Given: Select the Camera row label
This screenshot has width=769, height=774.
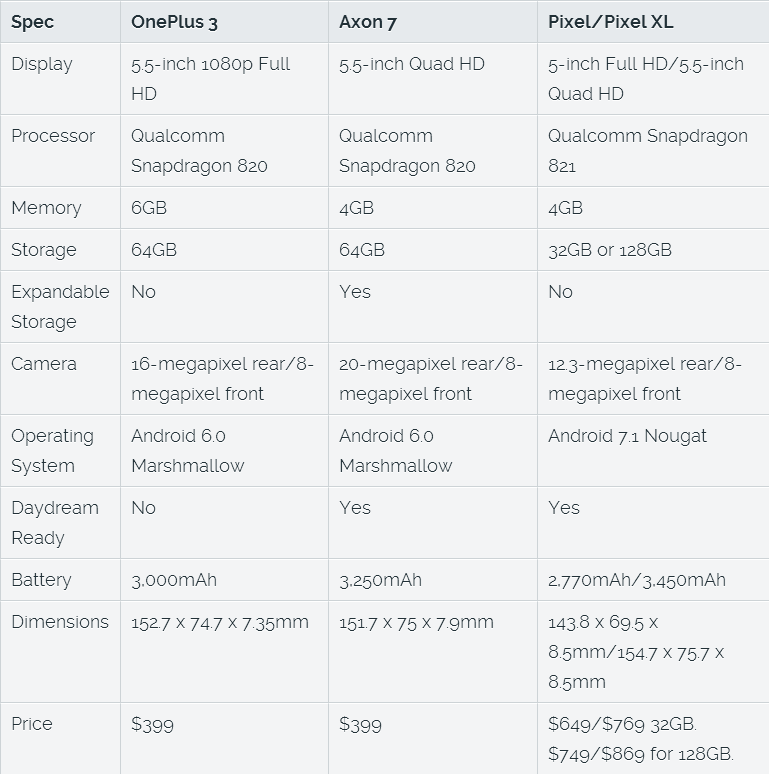Looking at the screenshot, I should (x=44, y=364).
